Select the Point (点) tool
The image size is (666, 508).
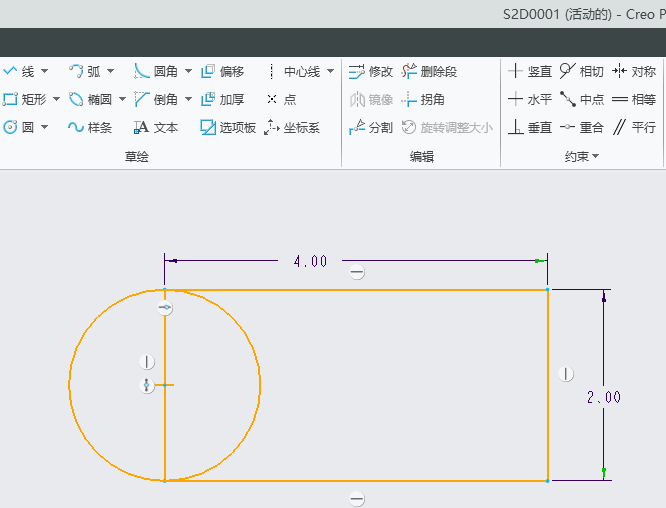pyautogui.click(x=282, y=99)
